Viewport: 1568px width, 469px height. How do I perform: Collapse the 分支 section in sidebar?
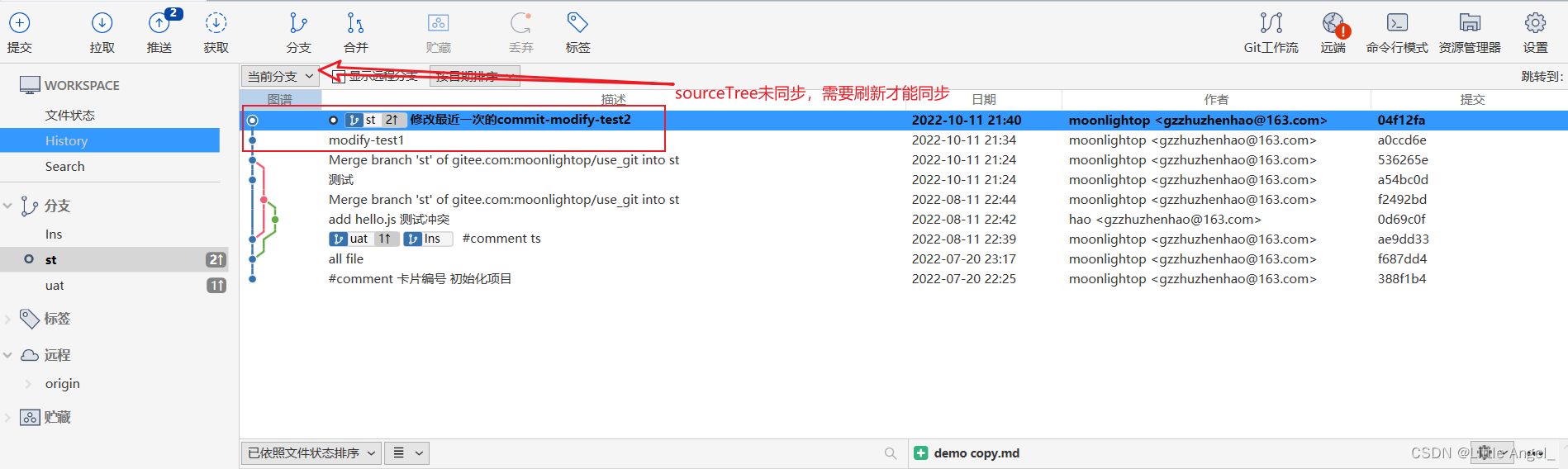tap(7, 206)
